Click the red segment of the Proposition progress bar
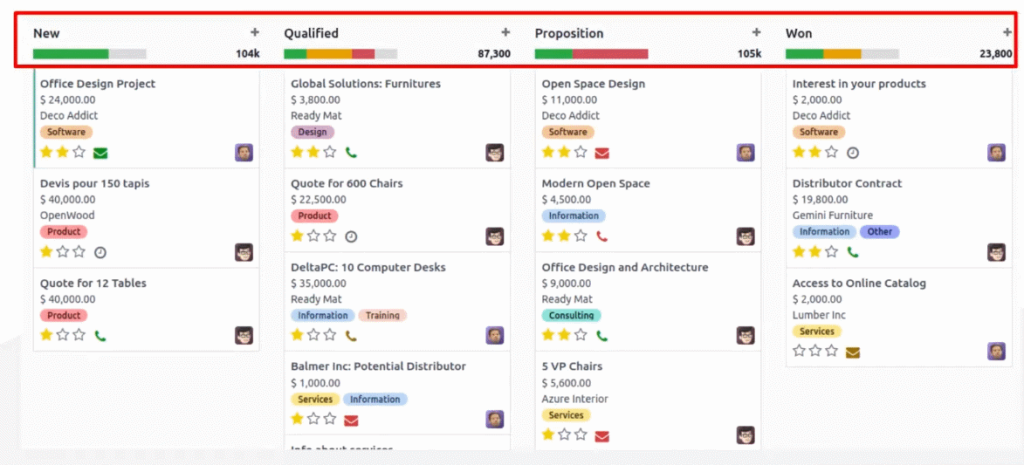Image resolution: width=1024 pixels, height=465 pixels. click(x=611, y=54)
